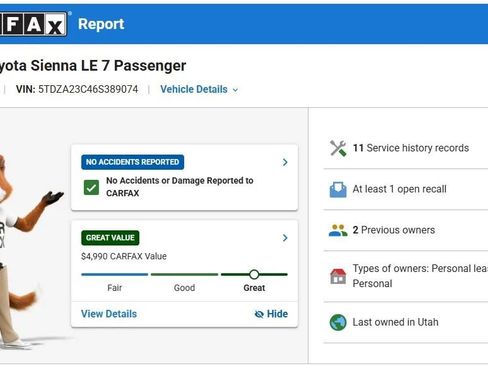
Task: Click the VIN number 5TDZA23C46S389074
Action: (88, 89)
